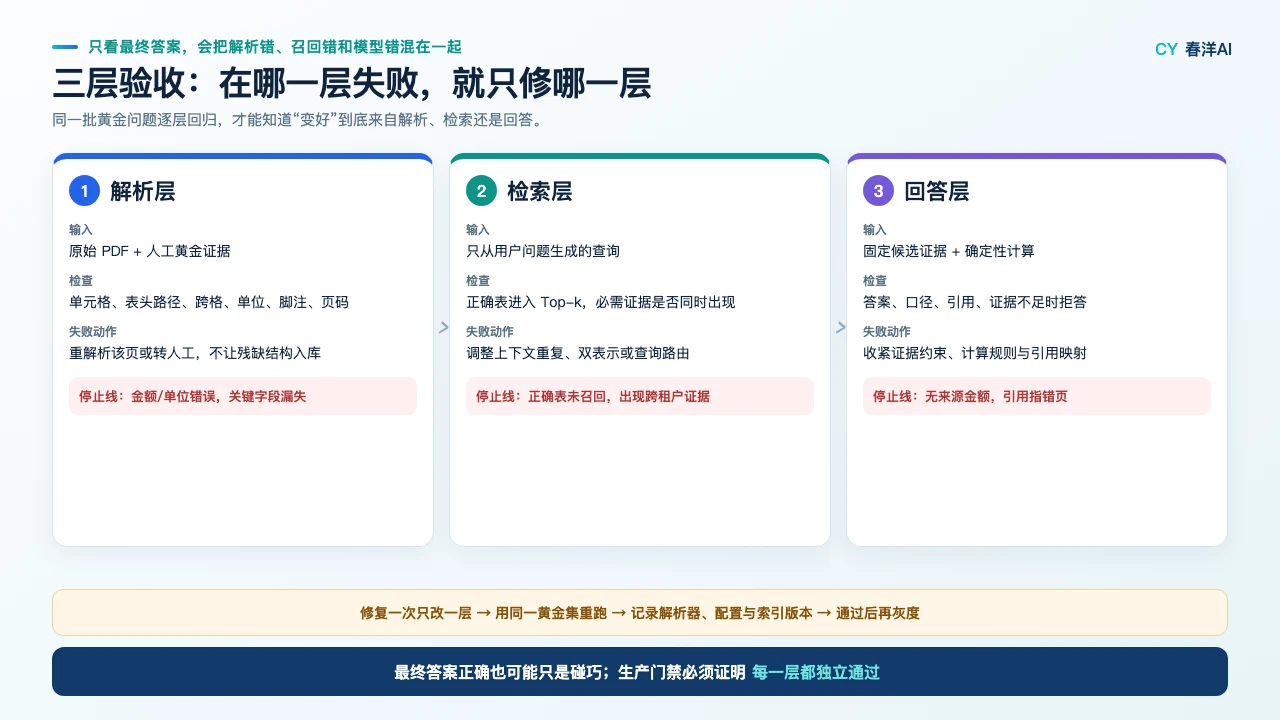Screen dimensions: 1280x720
Task: Select the 解析层 card heading
Action: click(x=143, y=191)
